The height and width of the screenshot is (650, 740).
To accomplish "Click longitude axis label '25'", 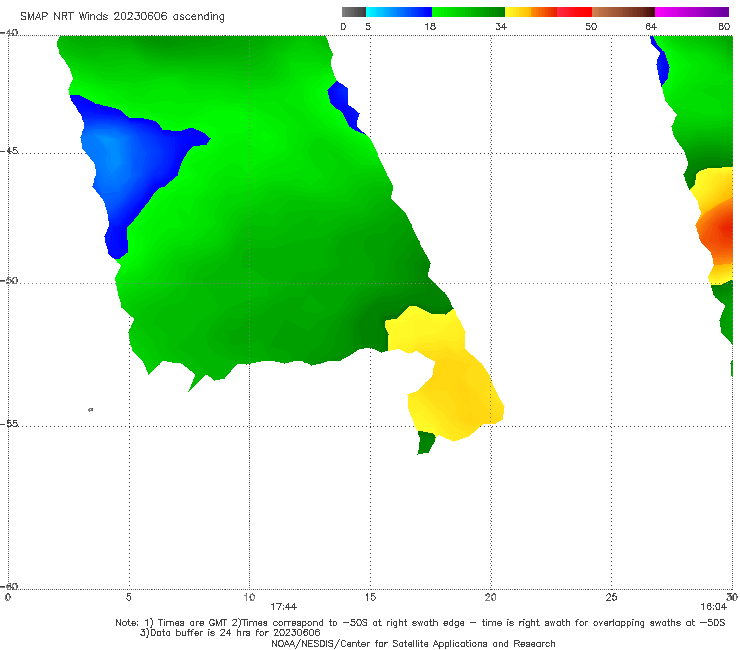I will coord(611,598).
